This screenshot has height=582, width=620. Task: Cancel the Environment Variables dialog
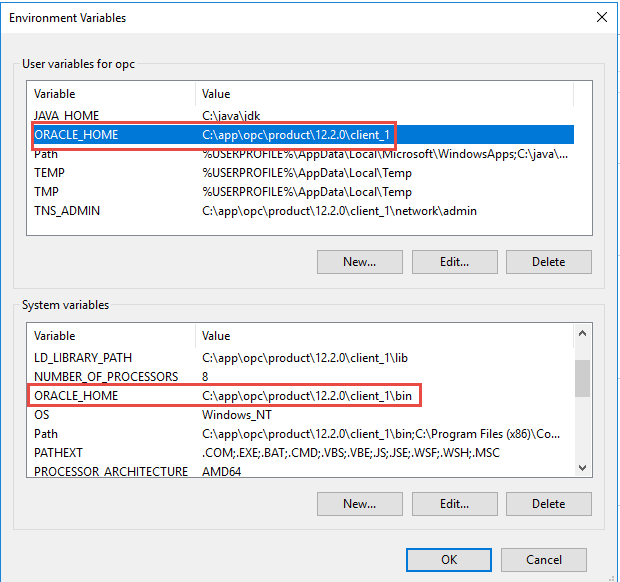click(x=544, y=560)
